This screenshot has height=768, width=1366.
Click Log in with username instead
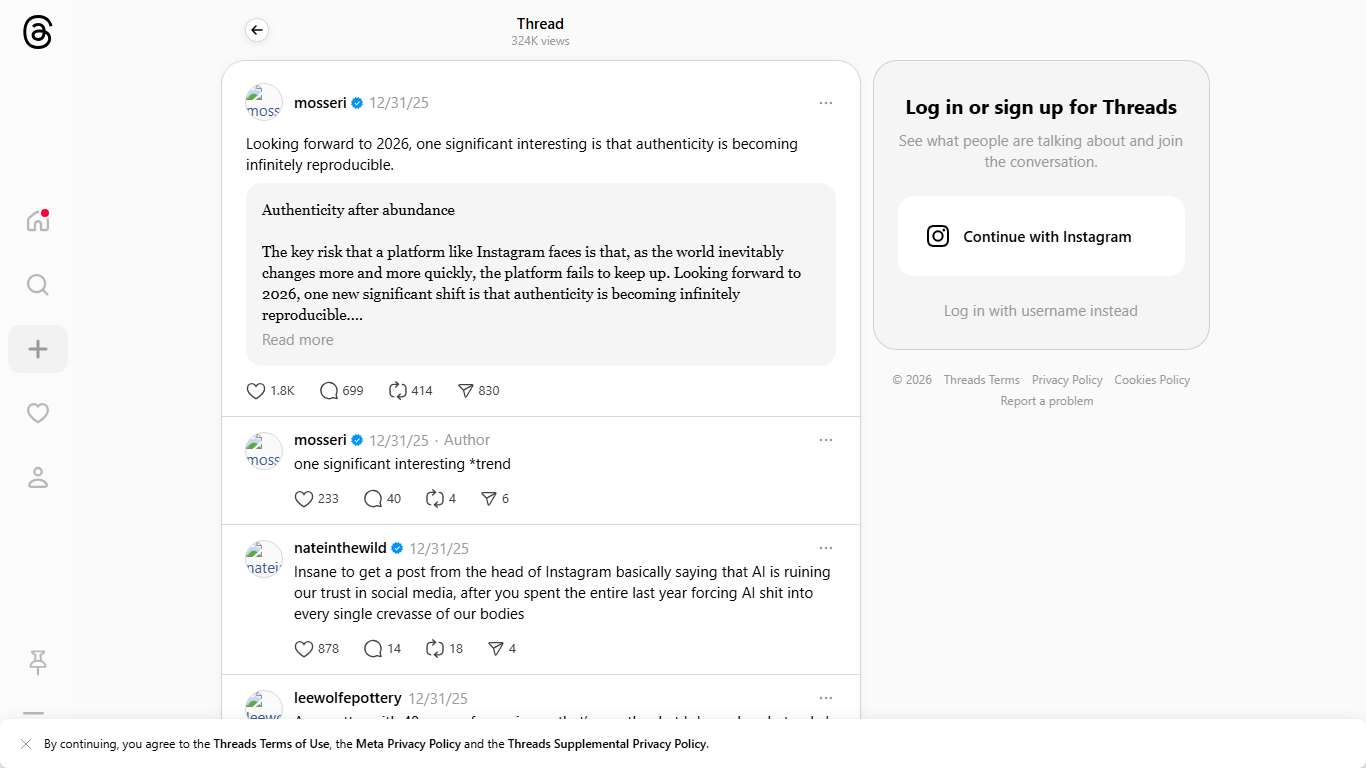1041,311
